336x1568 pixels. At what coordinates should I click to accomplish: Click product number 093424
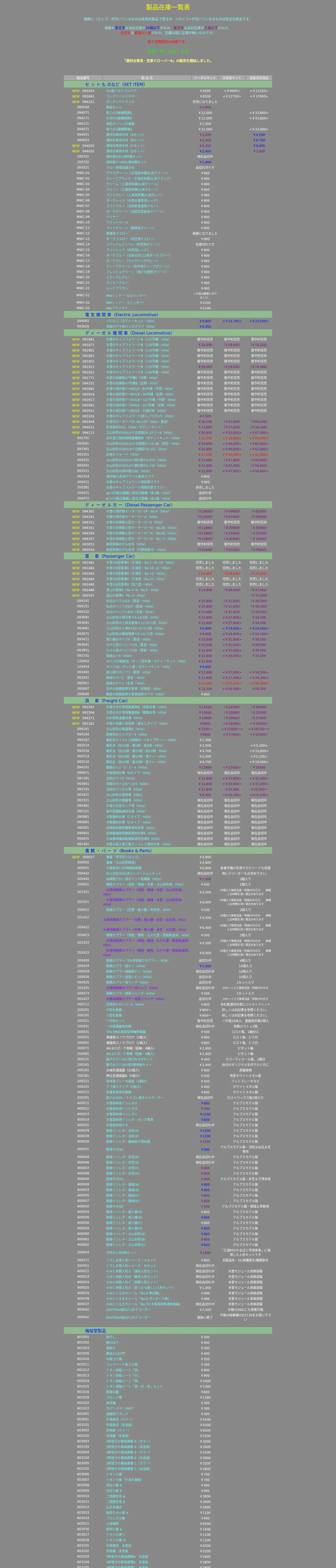[88, 91]
